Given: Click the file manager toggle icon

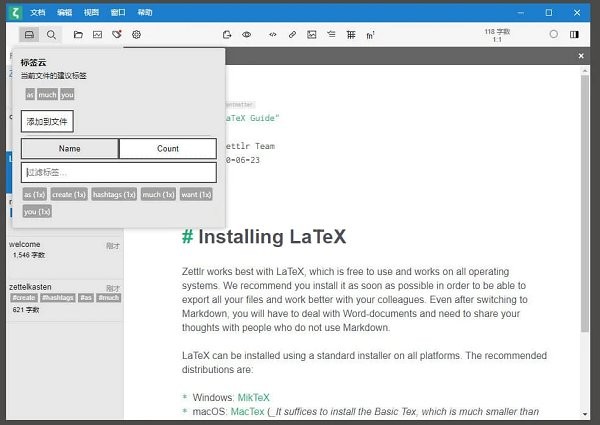Looking at the screenshot, I should pos(30,34).
